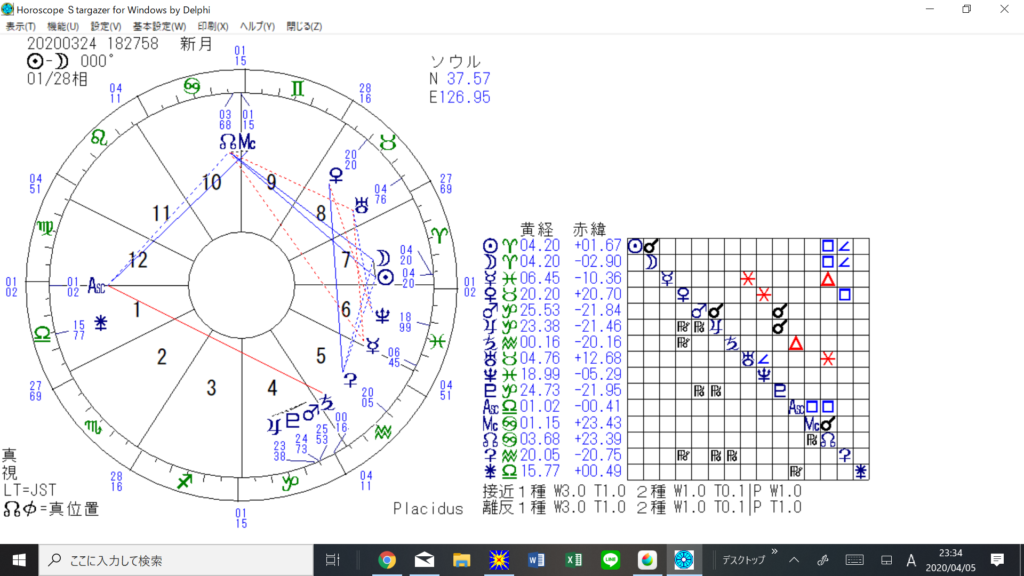Click the Windows Start button
Screen dimensions: 1024x576
point(19,560)
